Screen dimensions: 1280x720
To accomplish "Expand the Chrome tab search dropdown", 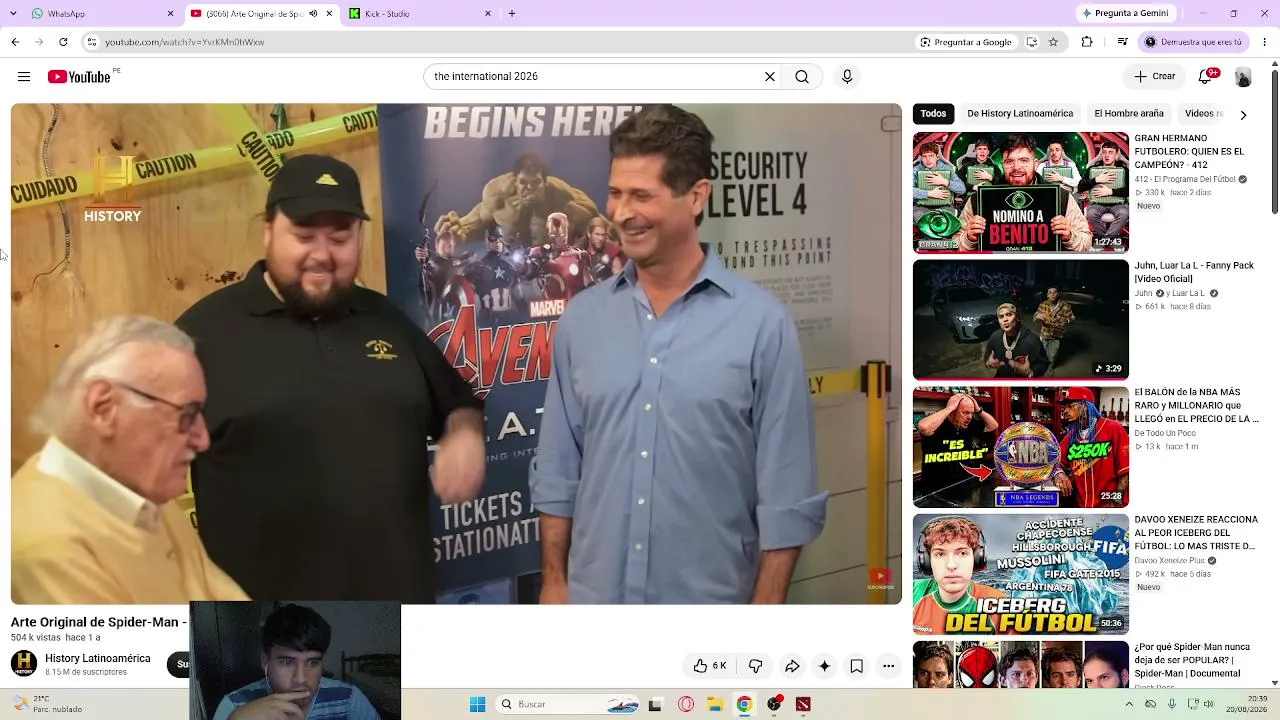I will coord(13,14).
